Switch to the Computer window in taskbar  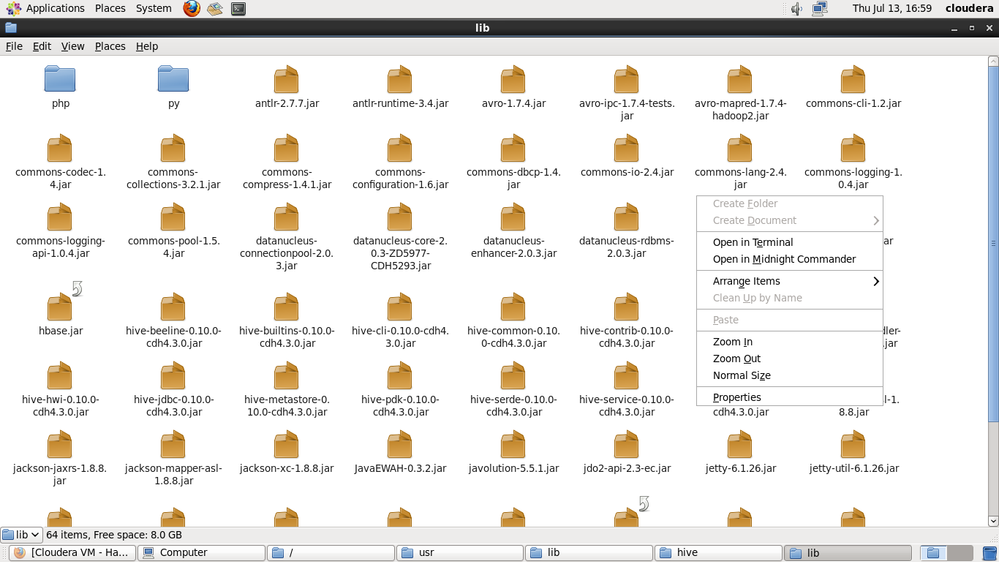pyautogui.click(x=202, y=552)
